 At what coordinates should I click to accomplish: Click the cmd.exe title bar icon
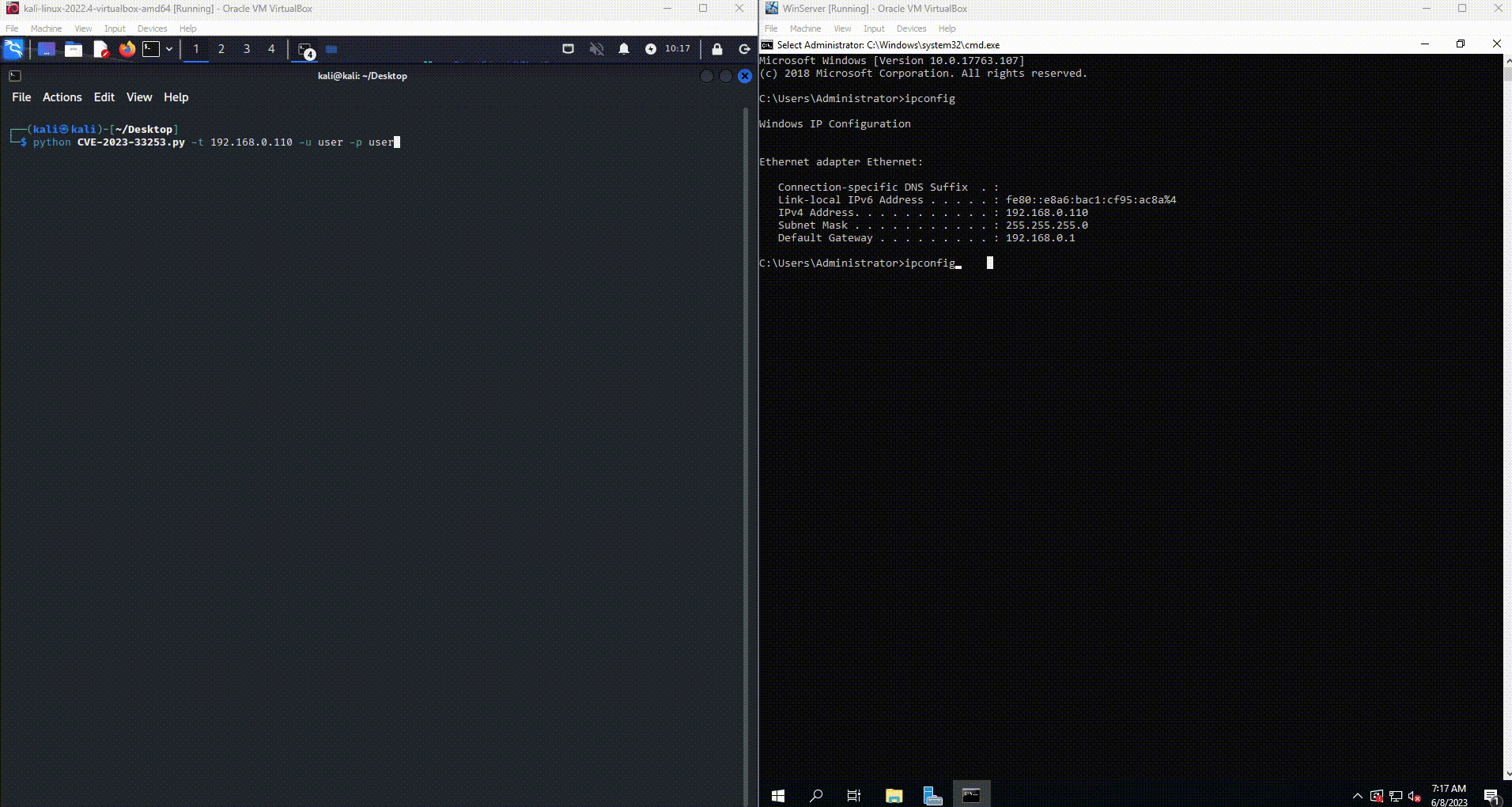click(x=767, y=45)
